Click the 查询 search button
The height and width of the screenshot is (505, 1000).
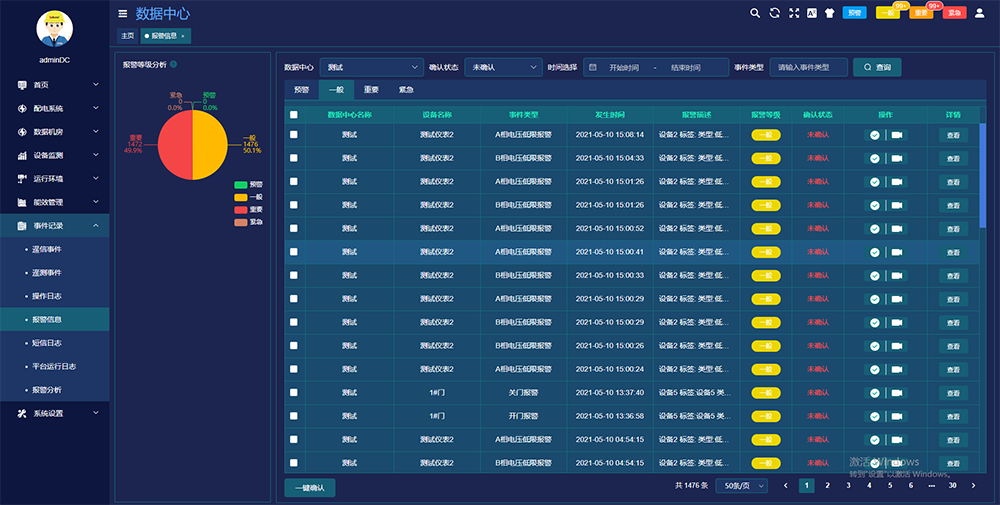[877, 67]
